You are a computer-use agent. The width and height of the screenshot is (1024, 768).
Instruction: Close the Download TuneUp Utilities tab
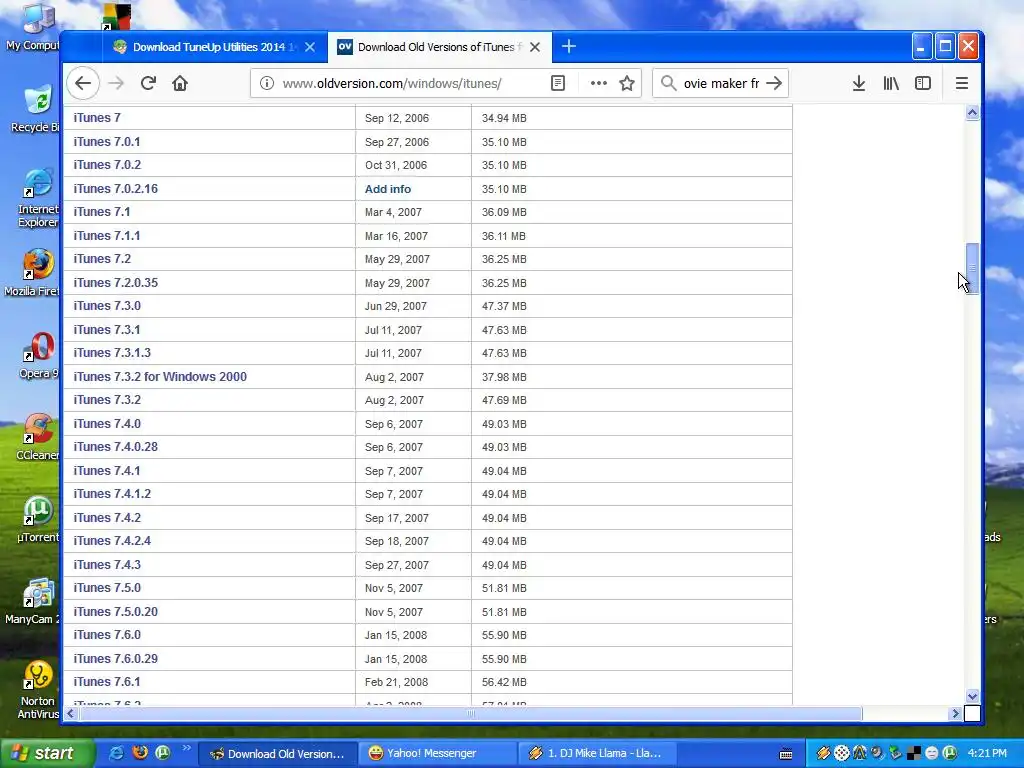(x=310, y=47)
